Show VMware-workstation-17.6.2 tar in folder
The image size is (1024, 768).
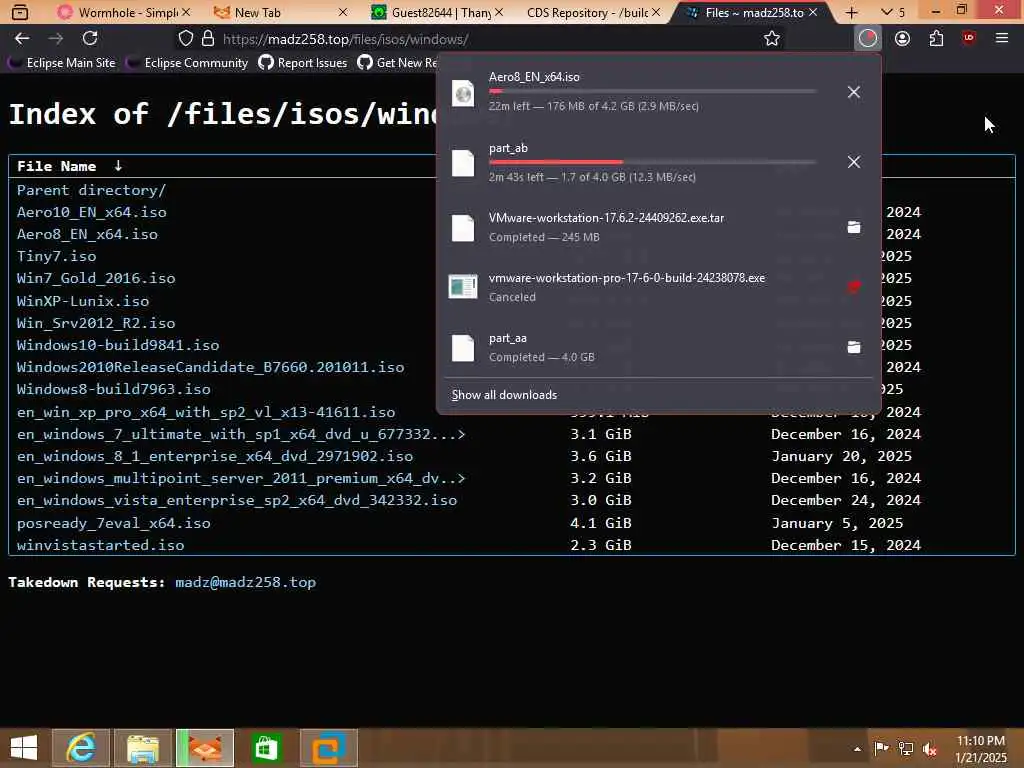pos(854,227)
